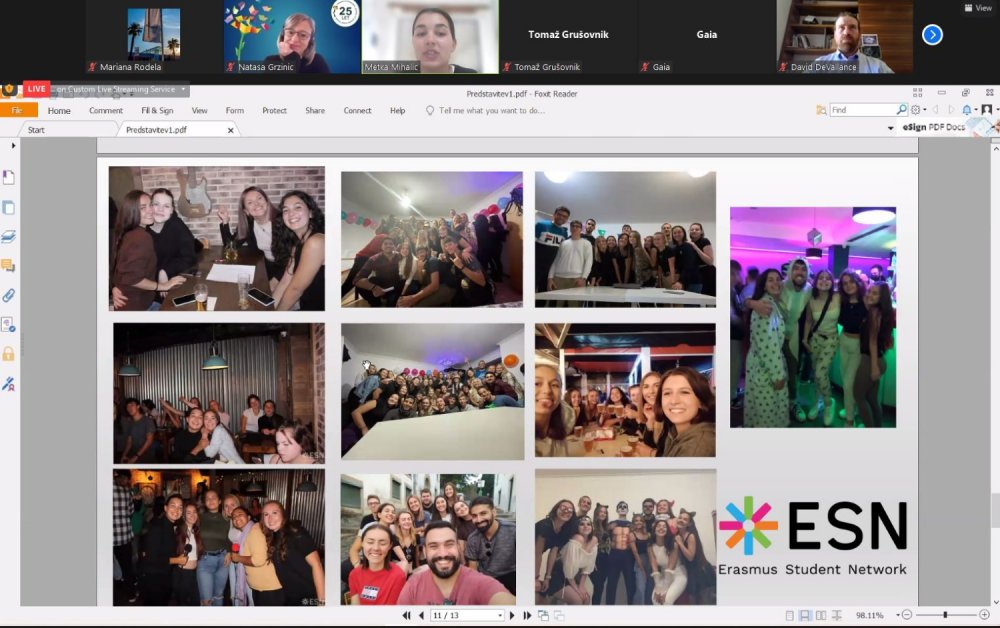Open the Comment ribbon tab

point(106,111)
